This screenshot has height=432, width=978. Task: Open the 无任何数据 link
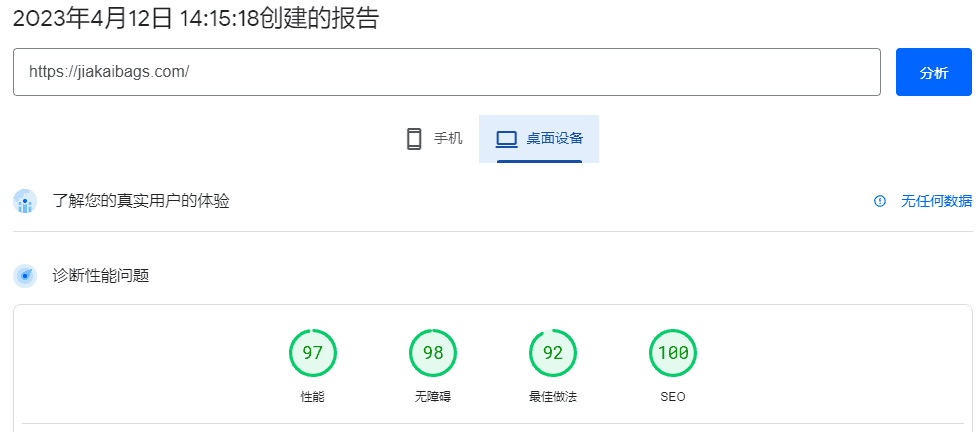click(936, 201)
